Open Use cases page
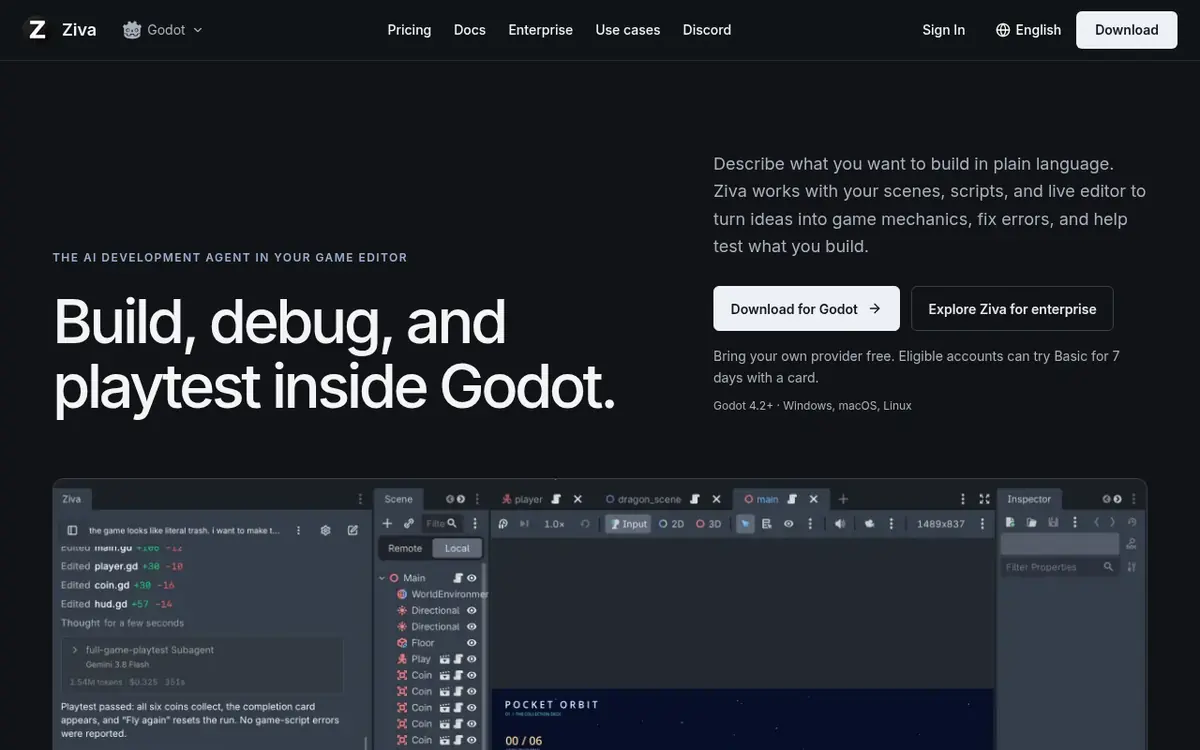The width and height of the screenshot is (1200, 750). [x=628, y=30]
